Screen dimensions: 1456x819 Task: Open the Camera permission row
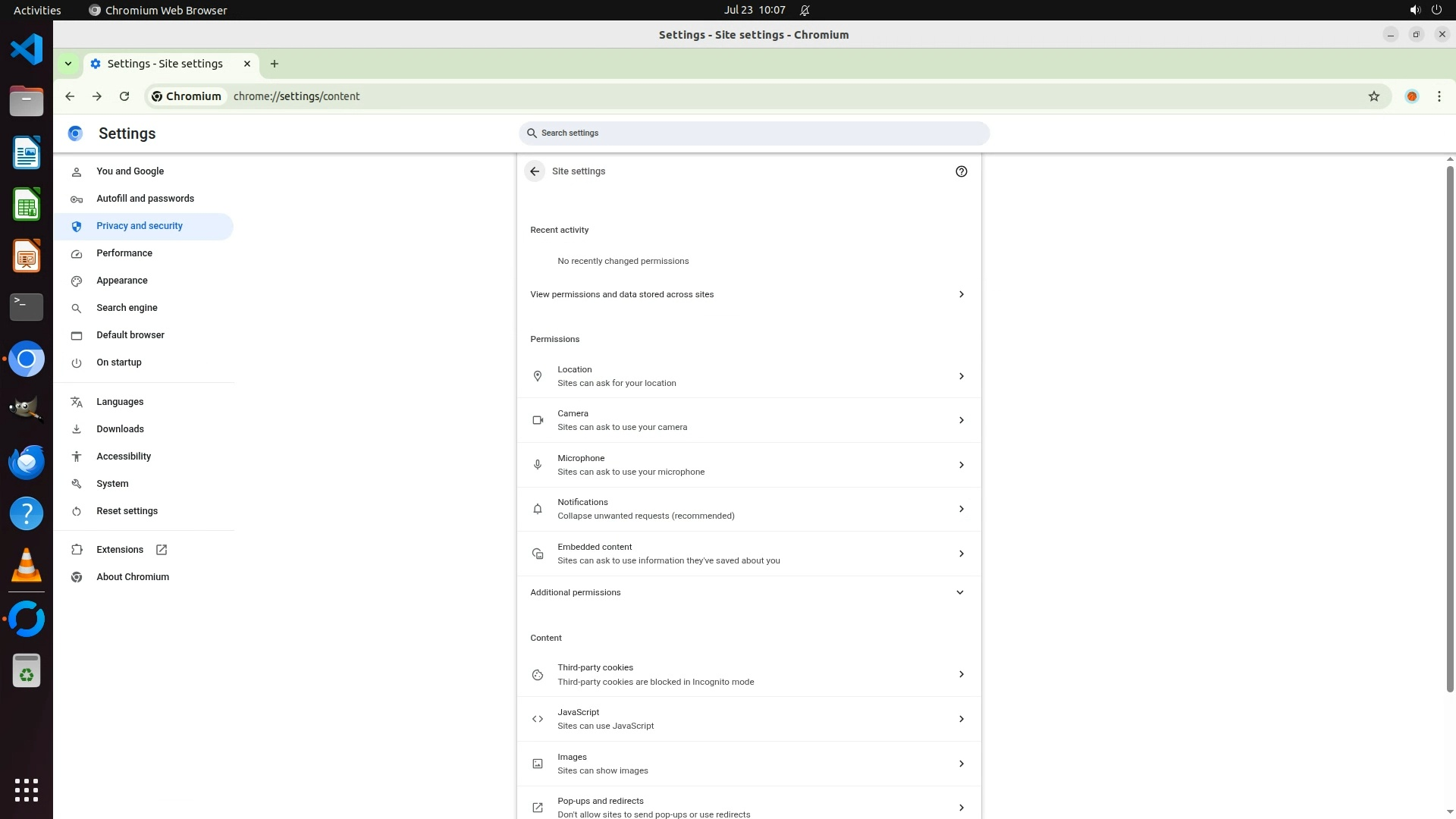coord(748,420)
